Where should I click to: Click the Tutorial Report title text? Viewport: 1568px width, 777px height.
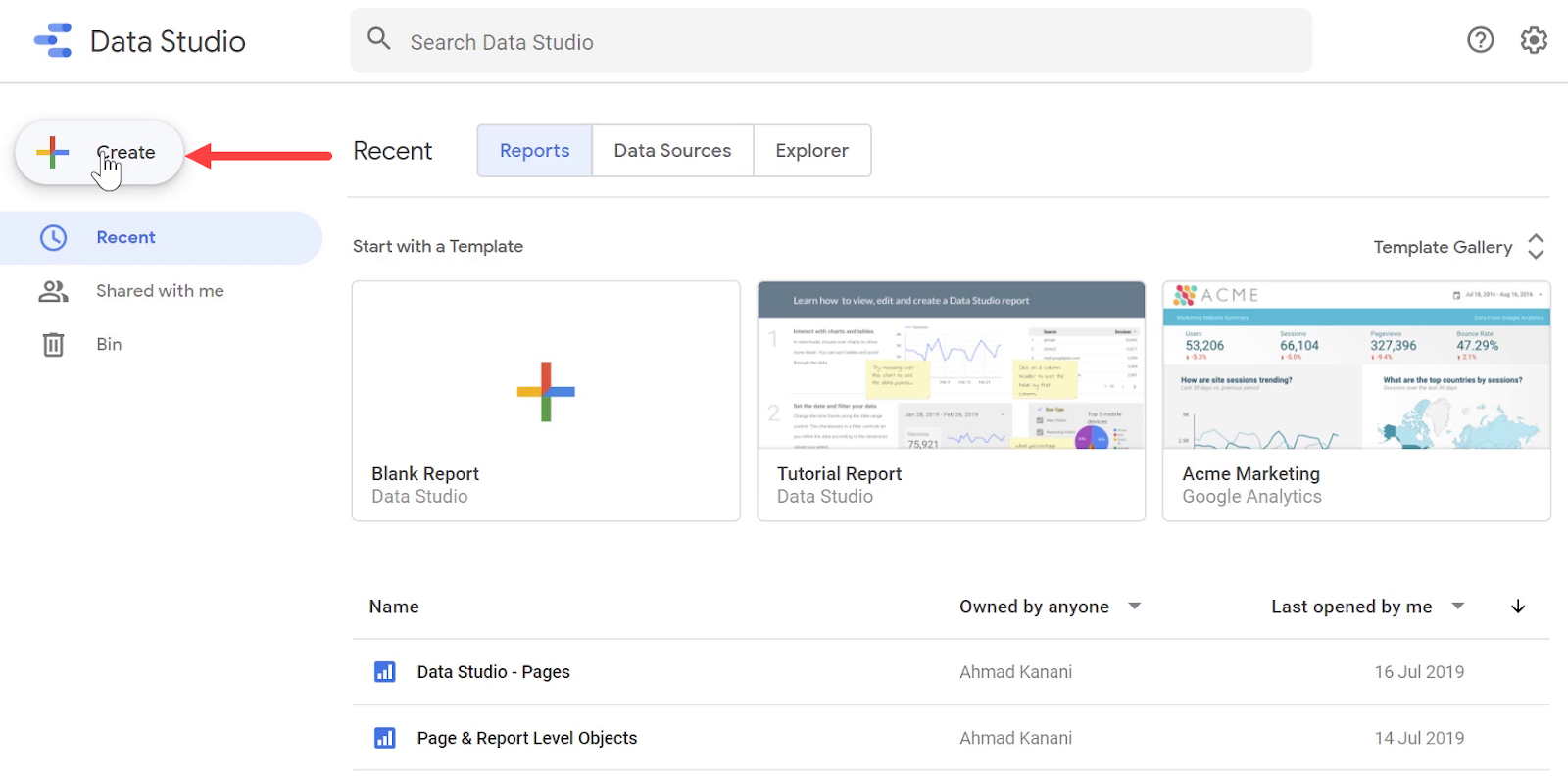pyautogui.click(x=839, y=474)
